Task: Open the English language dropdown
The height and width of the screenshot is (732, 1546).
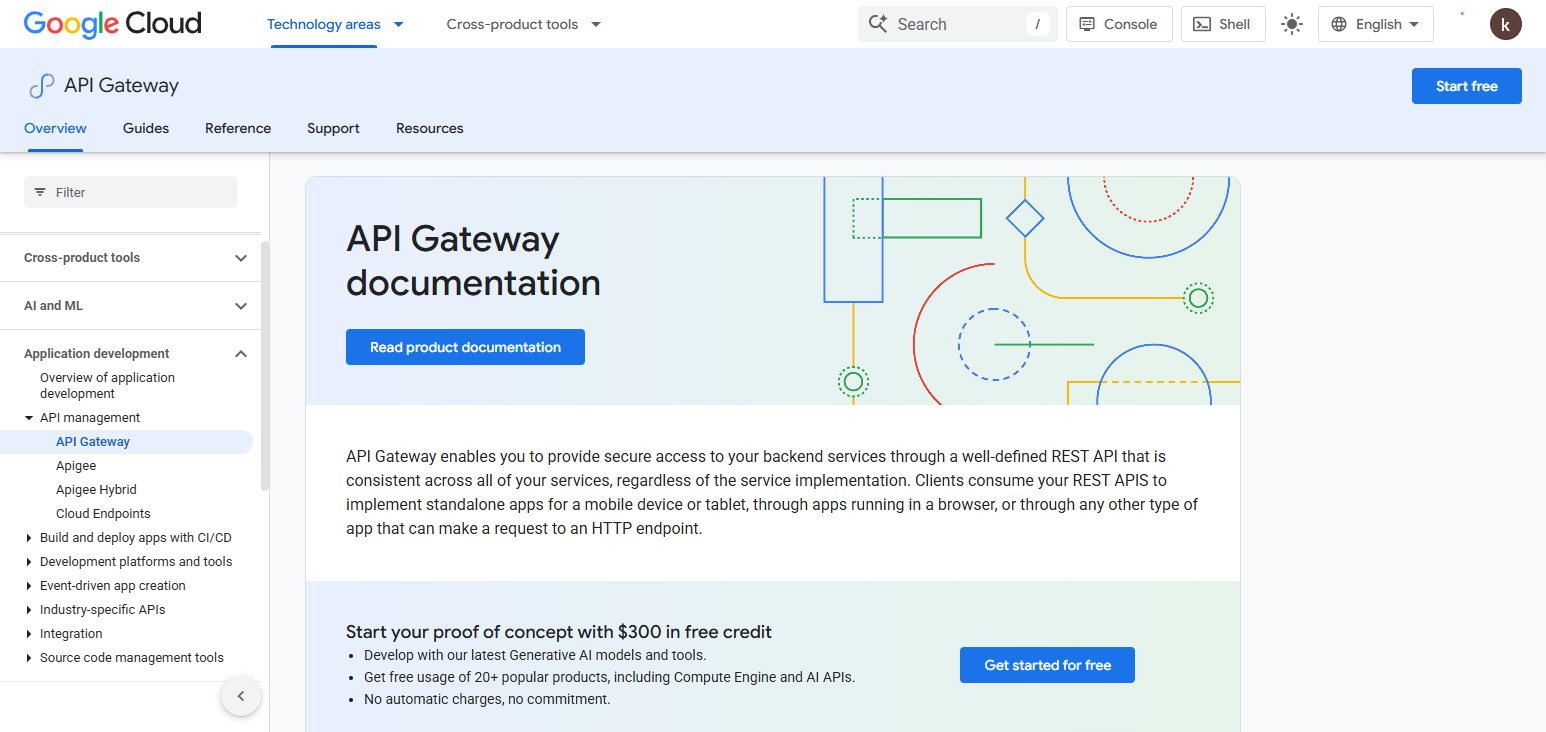Action: pyautogui.click(x=1376, y=24)
